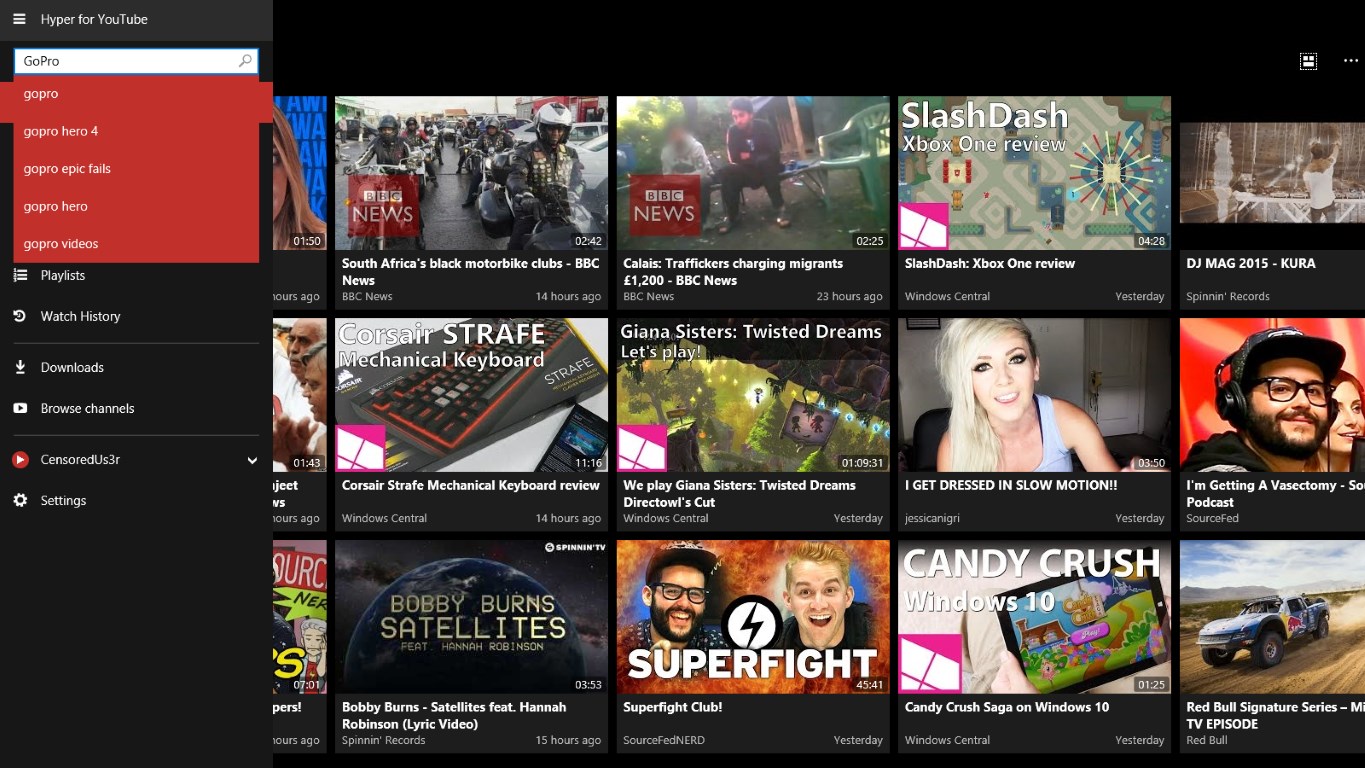Click the CensoredUs3r account avatar icon
This screenshot has width=1365, height=768.
[20, 460]
